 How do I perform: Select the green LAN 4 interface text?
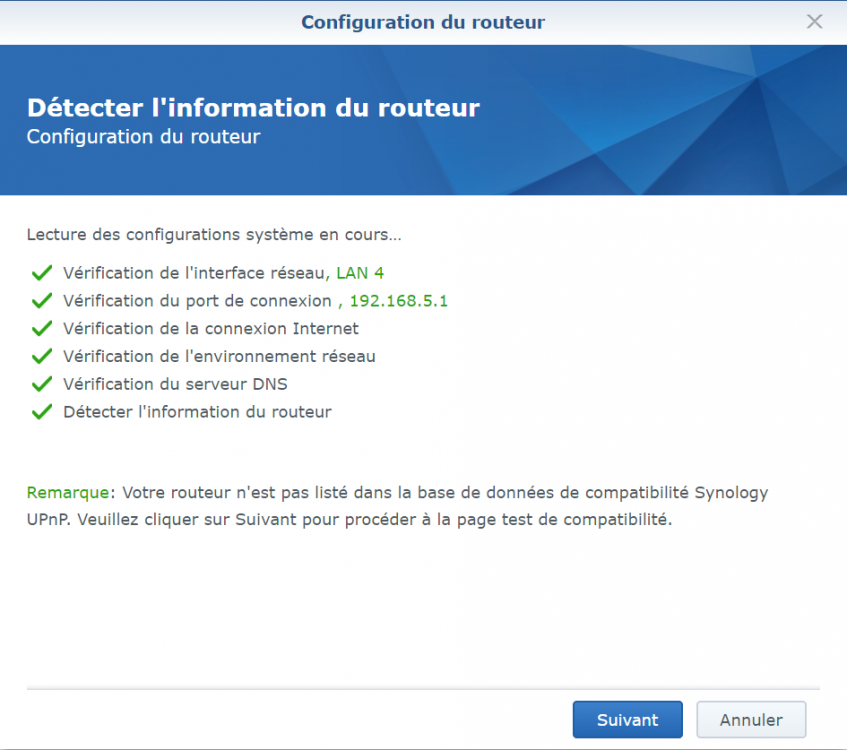tap(360, 272)
